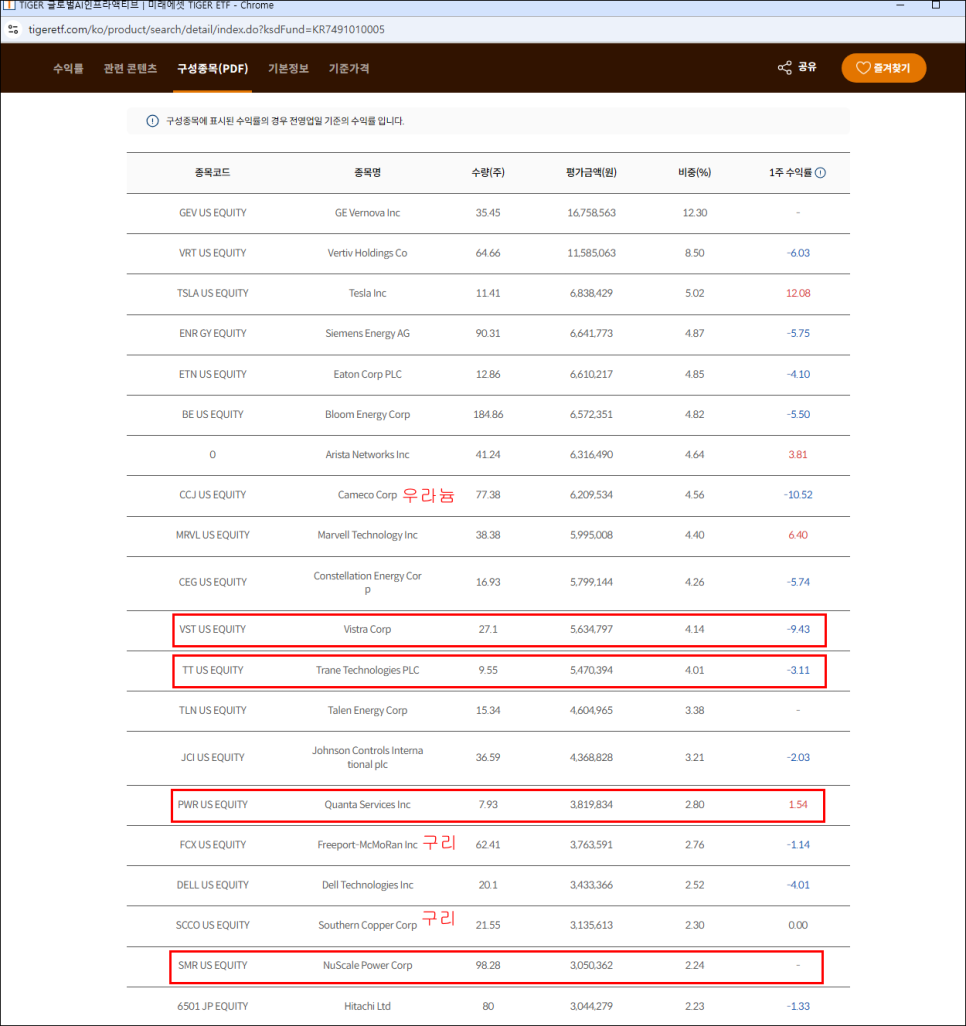Select Constellation Energy Corp name
This screenshot has width=966, height=1026.
click(x=367, y=582)
